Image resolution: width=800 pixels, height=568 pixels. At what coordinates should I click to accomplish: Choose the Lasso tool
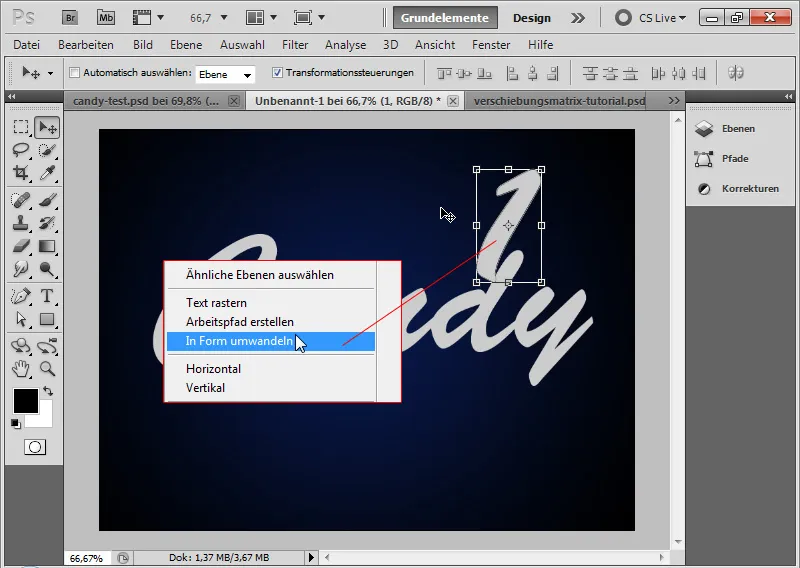coord(21,150)
